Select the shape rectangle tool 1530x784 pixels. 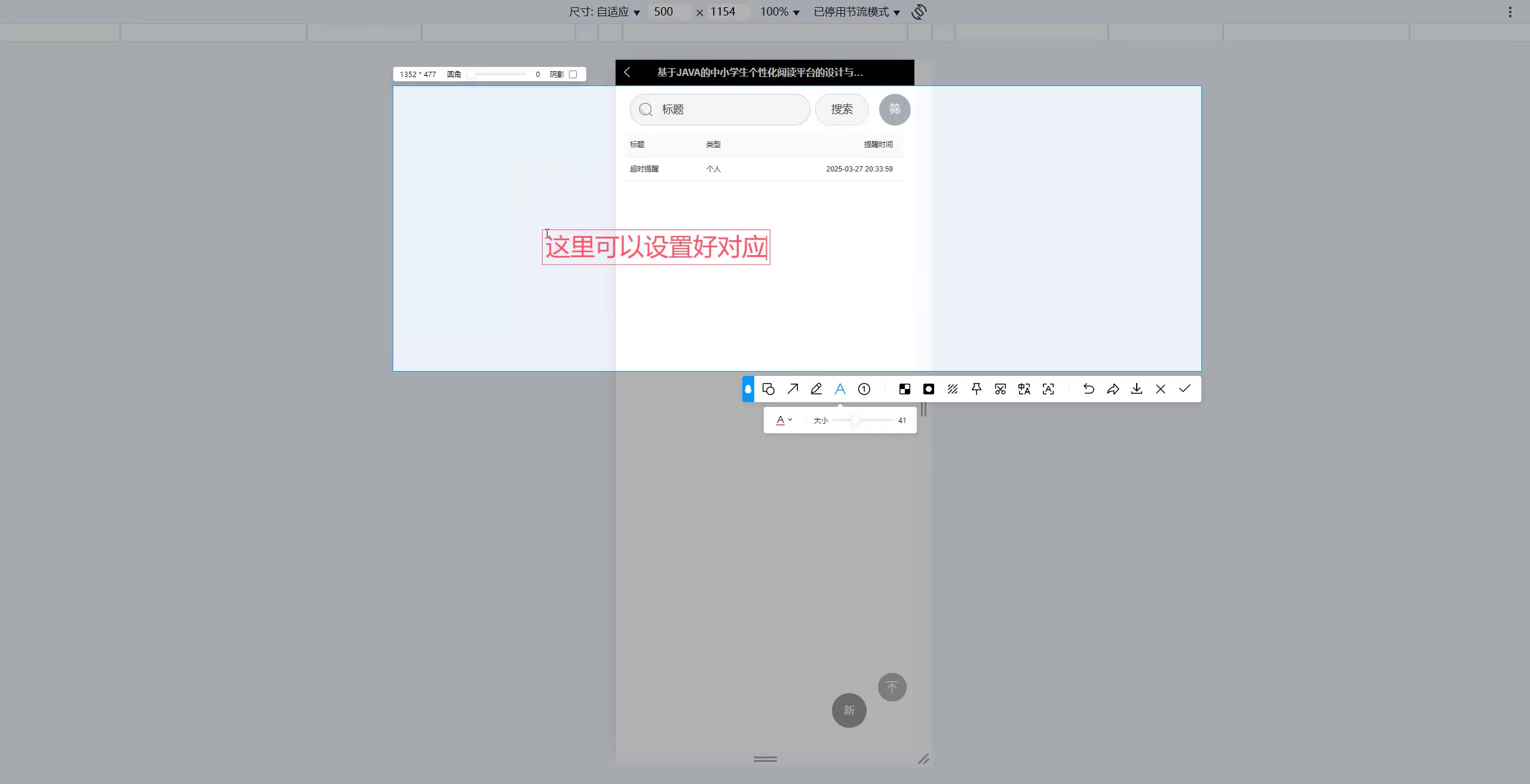pyautogui.click(x=769, y=389)
